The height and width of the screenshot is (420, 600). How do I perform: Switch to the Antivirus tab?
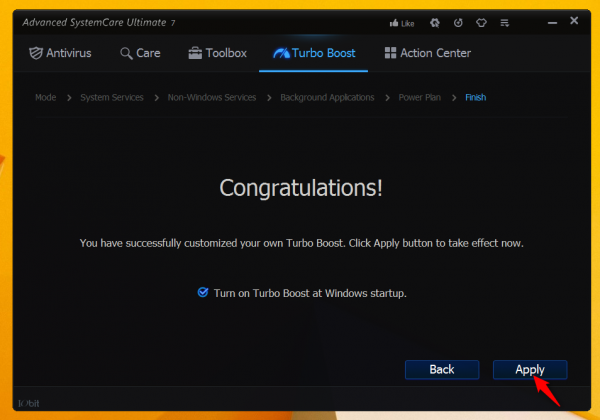pos(60,53)
